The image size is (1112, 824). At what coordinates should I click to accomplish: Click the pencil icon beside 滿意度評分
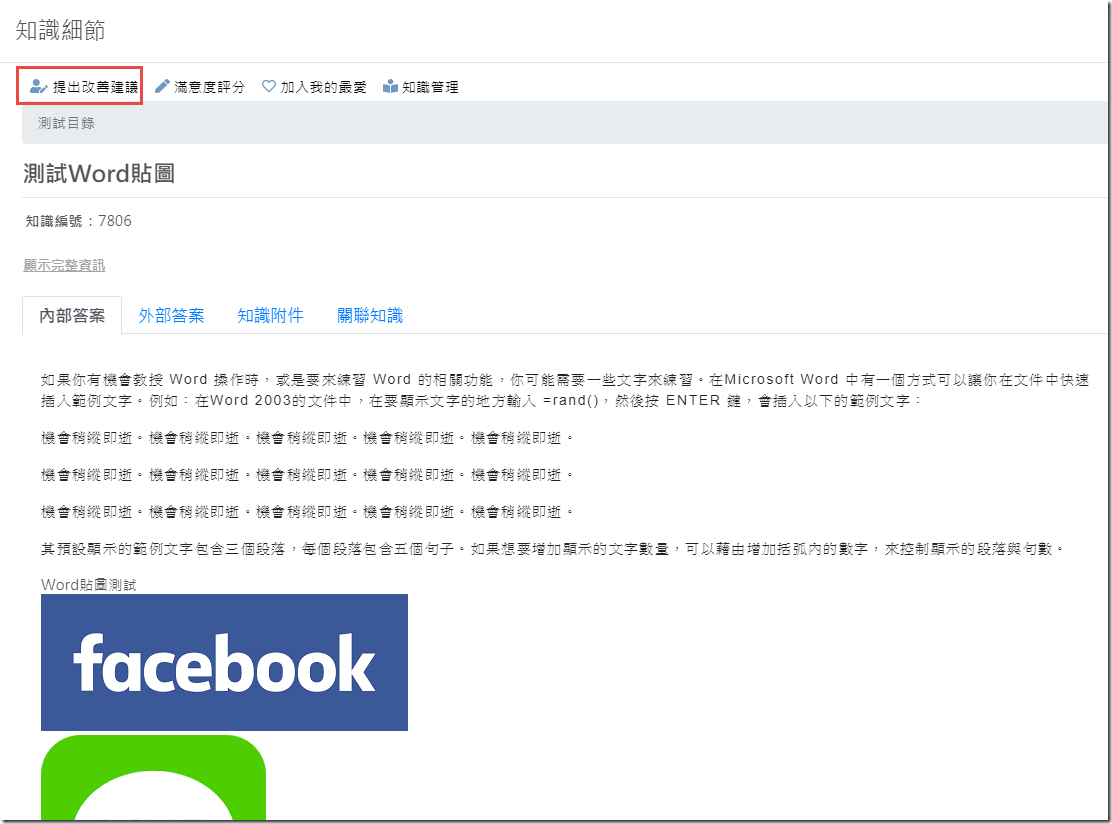pyautogui.click(x=162, y=87)
